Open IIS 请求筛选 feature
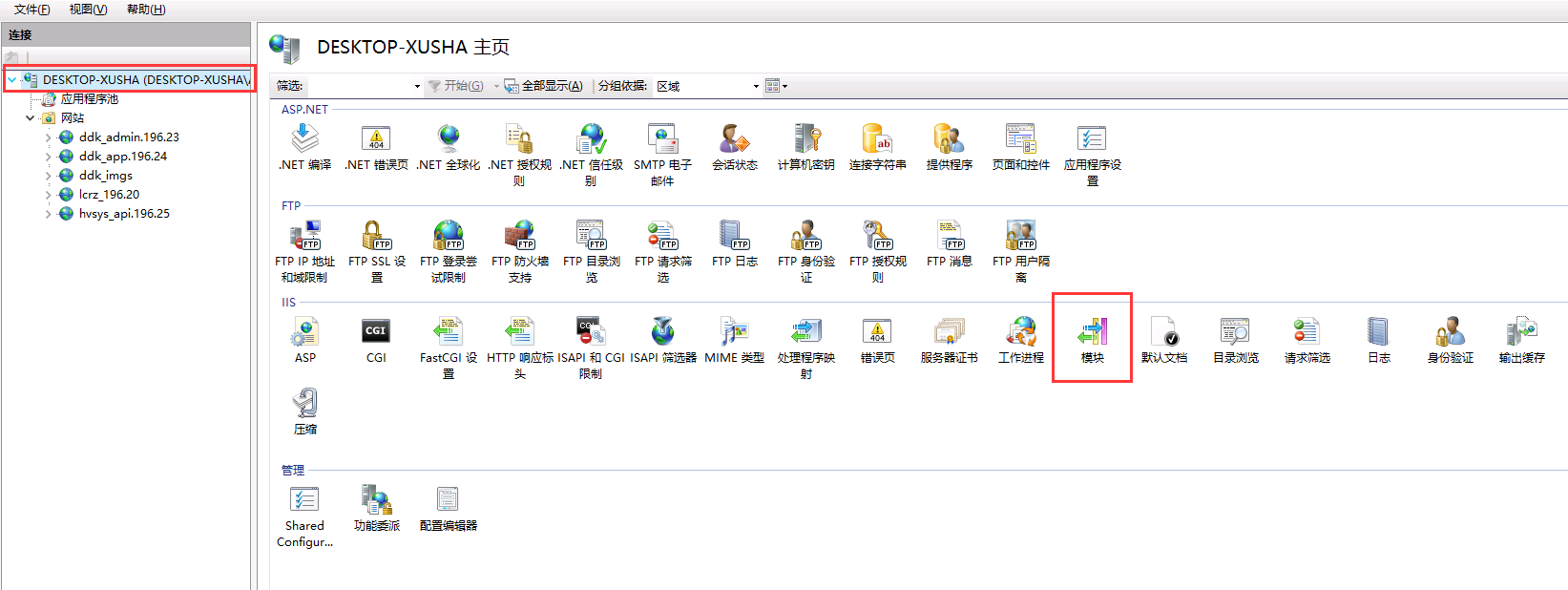This screenshot has height=590, width=1568. click(x=1307, y=341)
